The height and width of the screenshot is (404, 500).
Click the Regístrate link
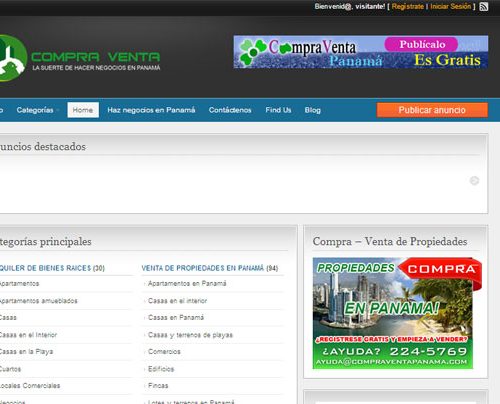(408, 6)
